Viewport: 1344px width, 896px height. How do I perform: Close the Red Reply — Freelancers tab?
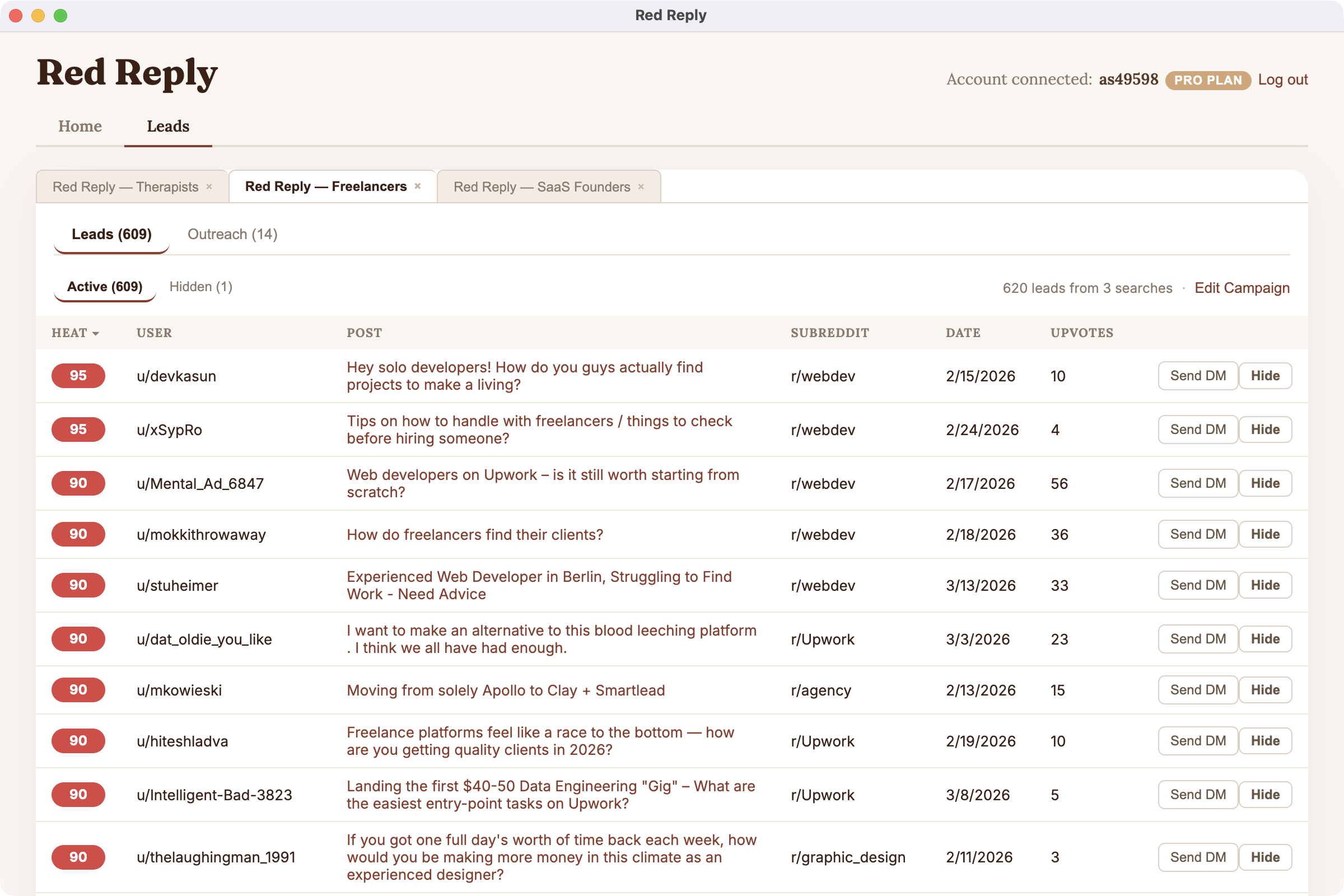(417, 186)
